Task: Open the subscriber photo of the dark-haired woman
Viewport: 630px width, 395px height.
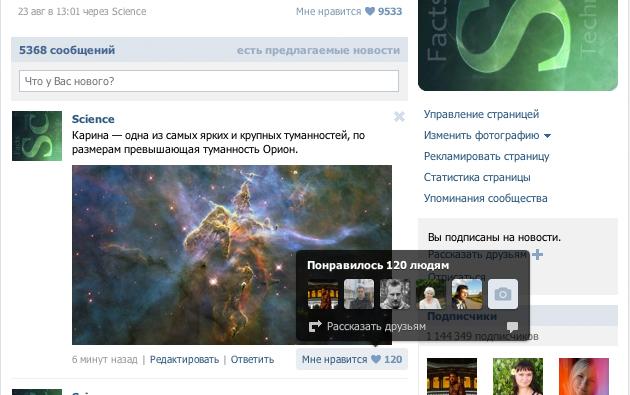Action: tap(518, 377)
